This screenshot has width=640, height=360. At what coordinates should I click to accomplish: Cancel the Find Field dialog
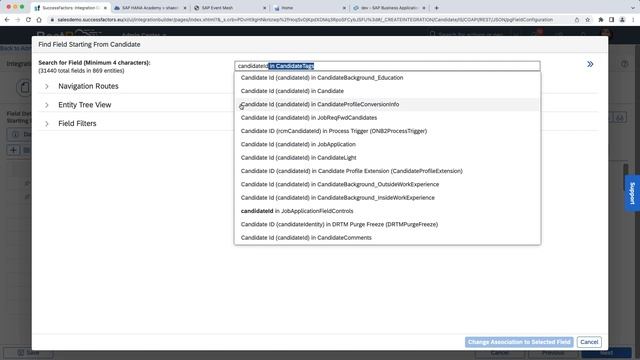point(589,342)
